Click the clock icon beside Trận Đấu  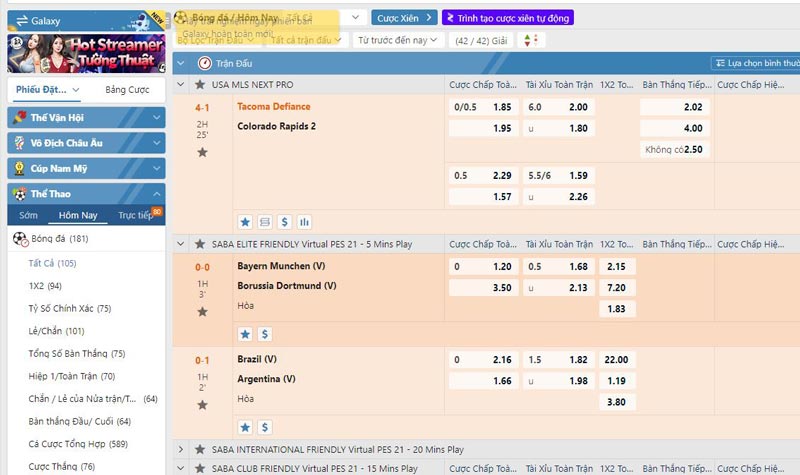(205, 63)
